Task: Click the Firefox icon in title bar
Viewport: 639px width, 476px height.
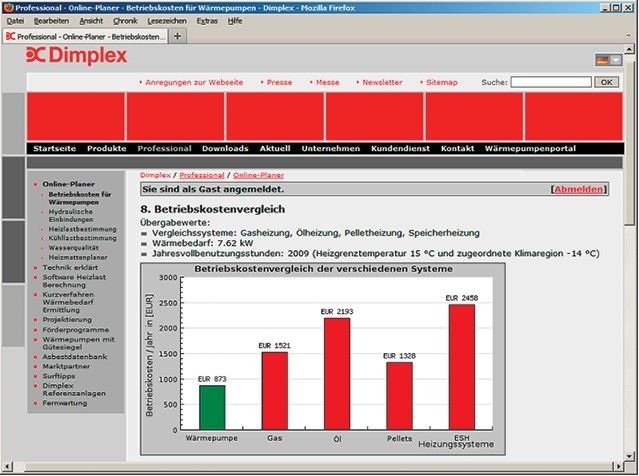Action: (x=8, y=7)
